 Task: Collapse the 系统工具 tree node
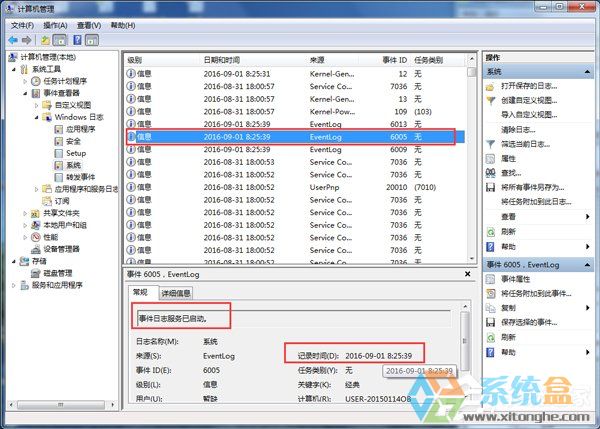(x=14, y=69)
